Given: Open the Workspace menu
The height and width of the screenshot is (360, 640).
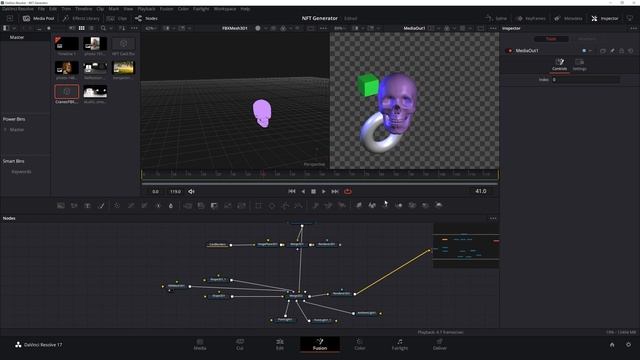Looking at the screenshot, I should point(225,9).
